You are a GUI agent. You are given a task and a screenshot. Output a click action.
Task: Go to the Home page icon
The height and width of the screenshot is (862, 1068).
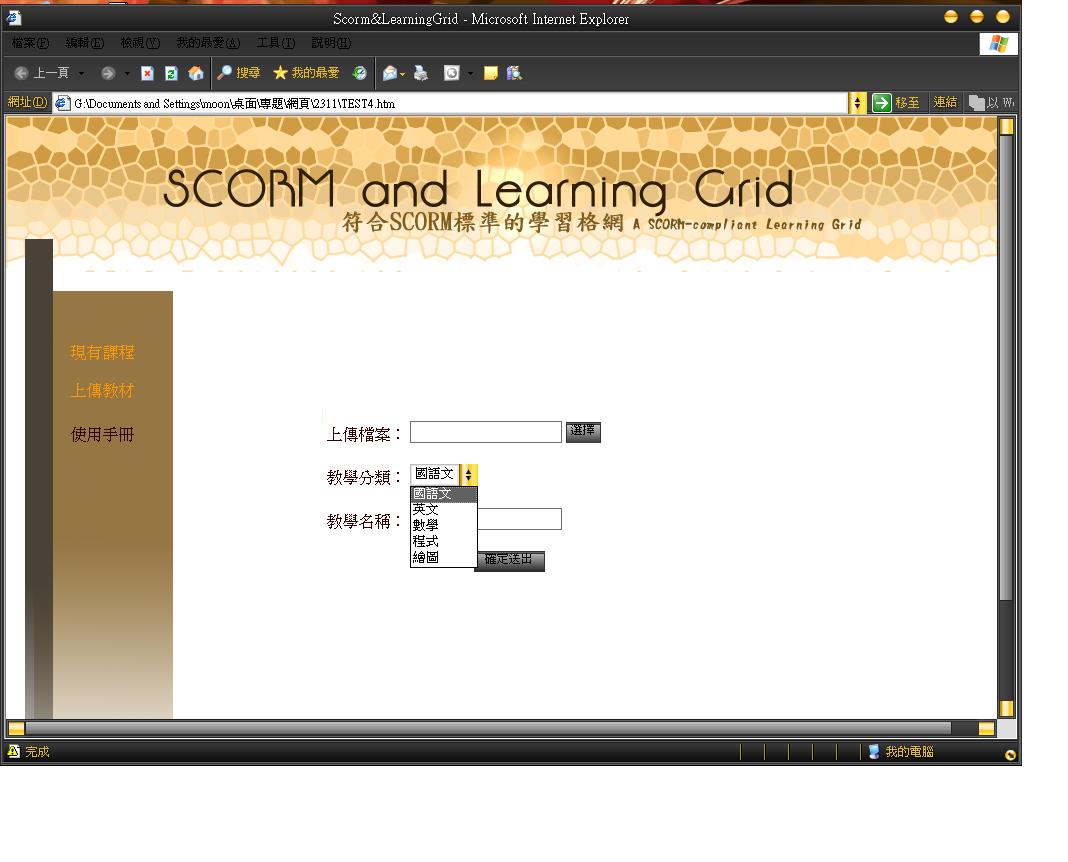click(x=195, y=73)
